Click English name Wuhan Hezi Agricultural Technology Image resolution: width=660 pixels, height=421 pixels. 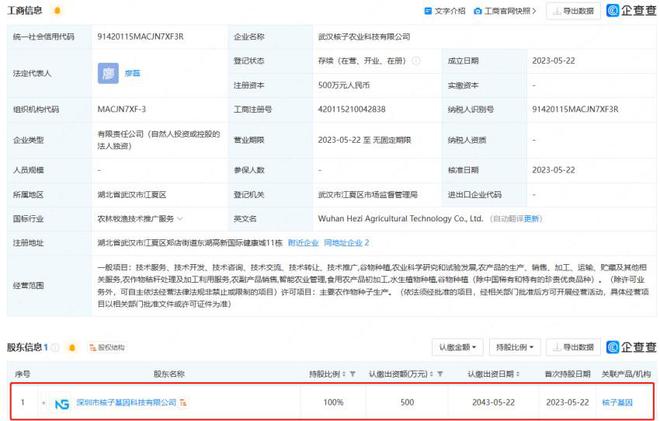point(400,219)
